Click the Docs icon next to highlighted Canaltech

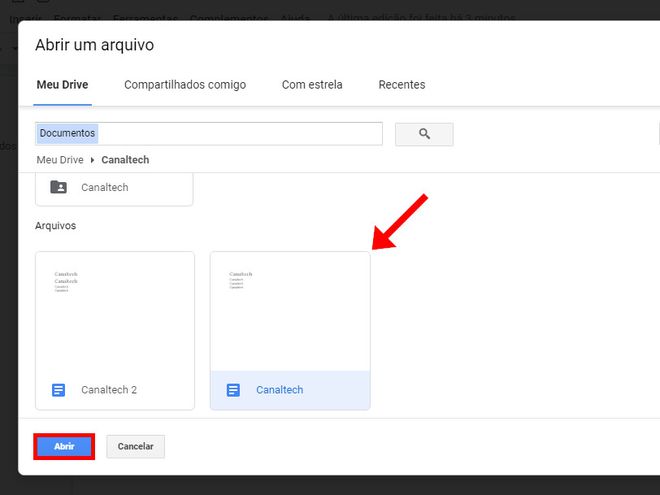[x=233, y=390]
